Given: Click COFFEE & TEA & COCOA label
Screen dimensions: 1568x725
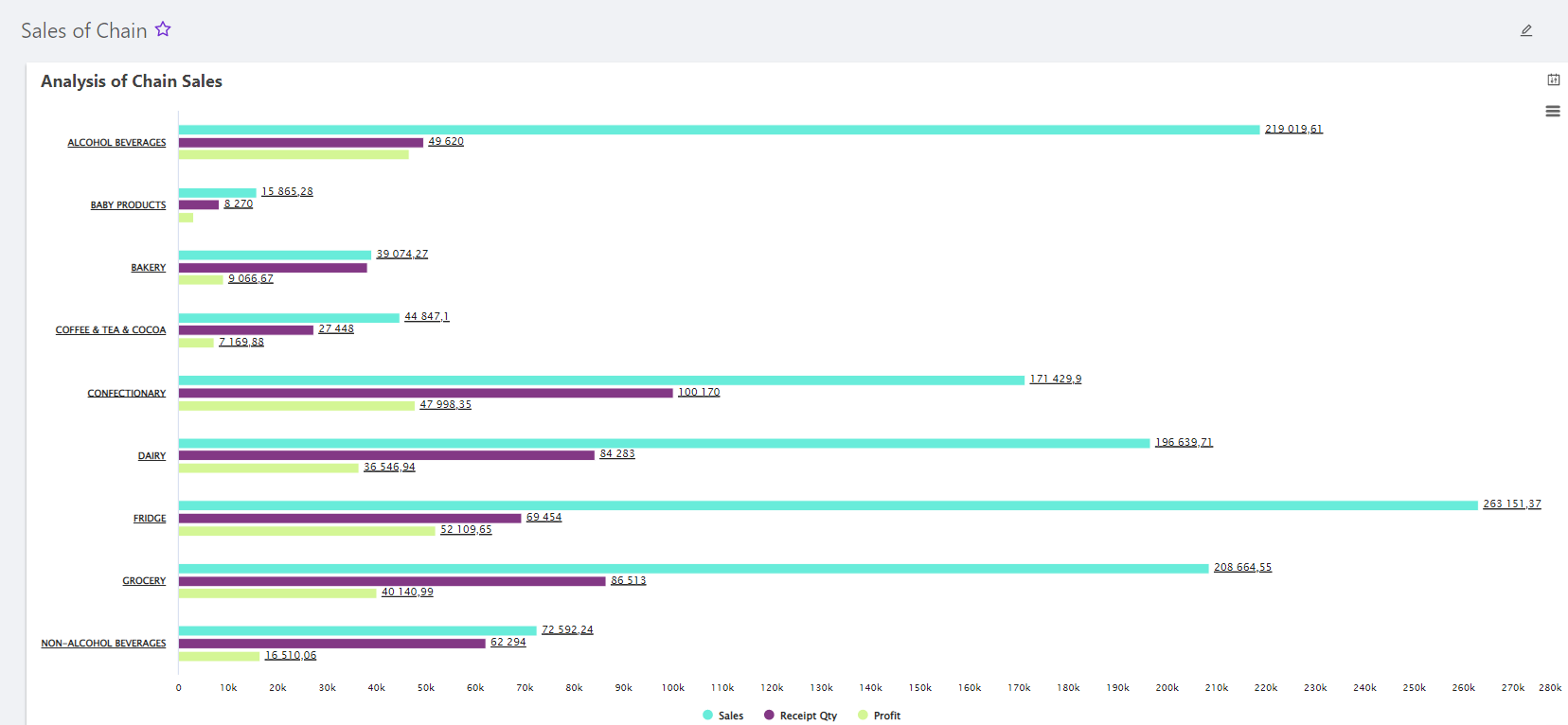Looking at the screenshot, I should pos(111,330).
